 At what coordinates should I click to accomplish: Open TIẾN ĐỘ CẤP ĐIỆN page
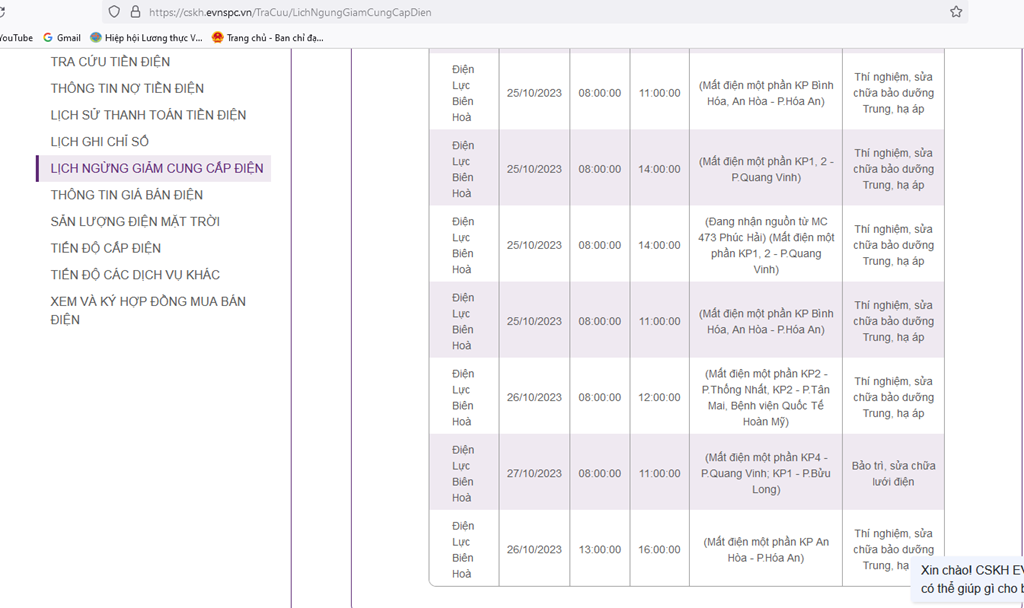point(105,248)
